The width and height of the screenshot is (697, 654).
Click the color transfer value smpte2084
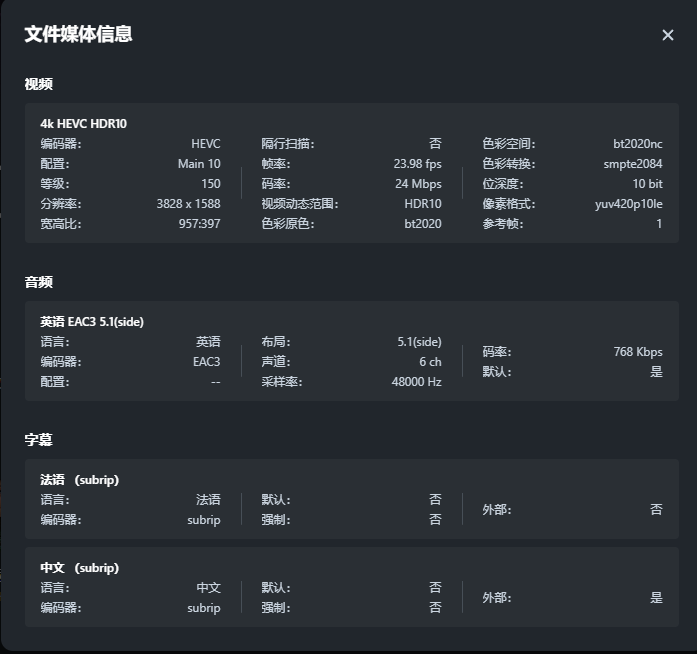[x=632, y=164]
